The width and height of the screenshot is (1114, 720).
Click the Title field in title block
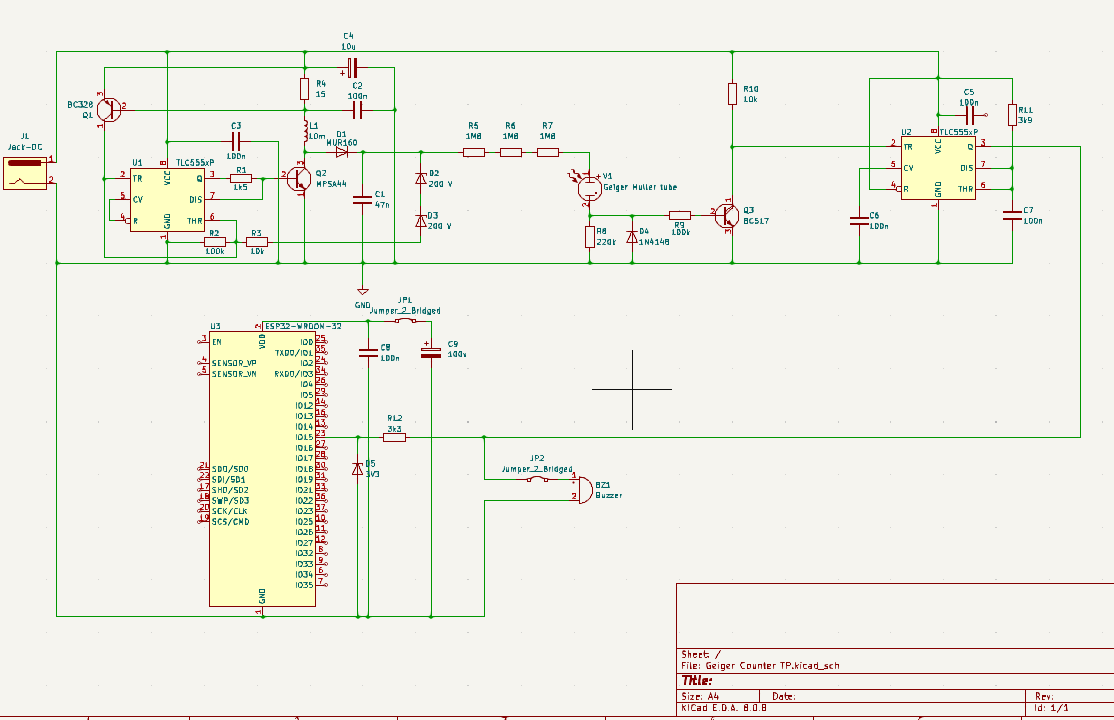click(697, 680)
